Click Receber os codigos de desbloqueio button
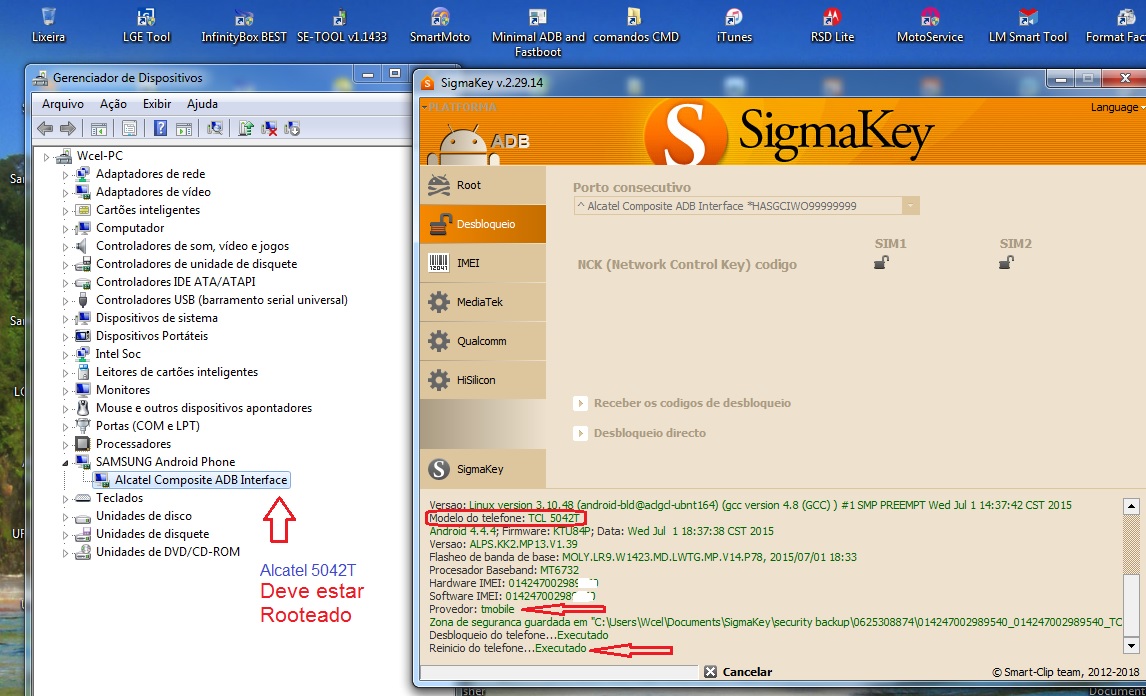The height and width of the screenshot is (696, 1146). pyautogui.click(x=683, y=403)
